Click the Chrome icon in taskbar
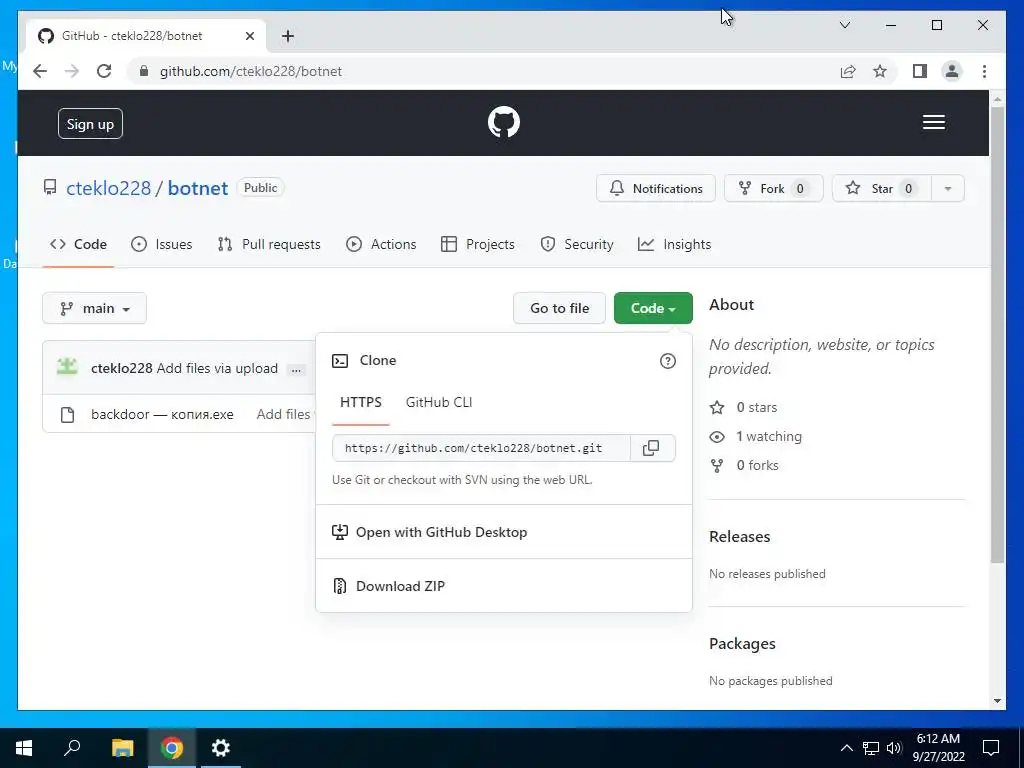Image resolution: width=1024 pixels, height=768 pixels. click(x=172, y=748)
